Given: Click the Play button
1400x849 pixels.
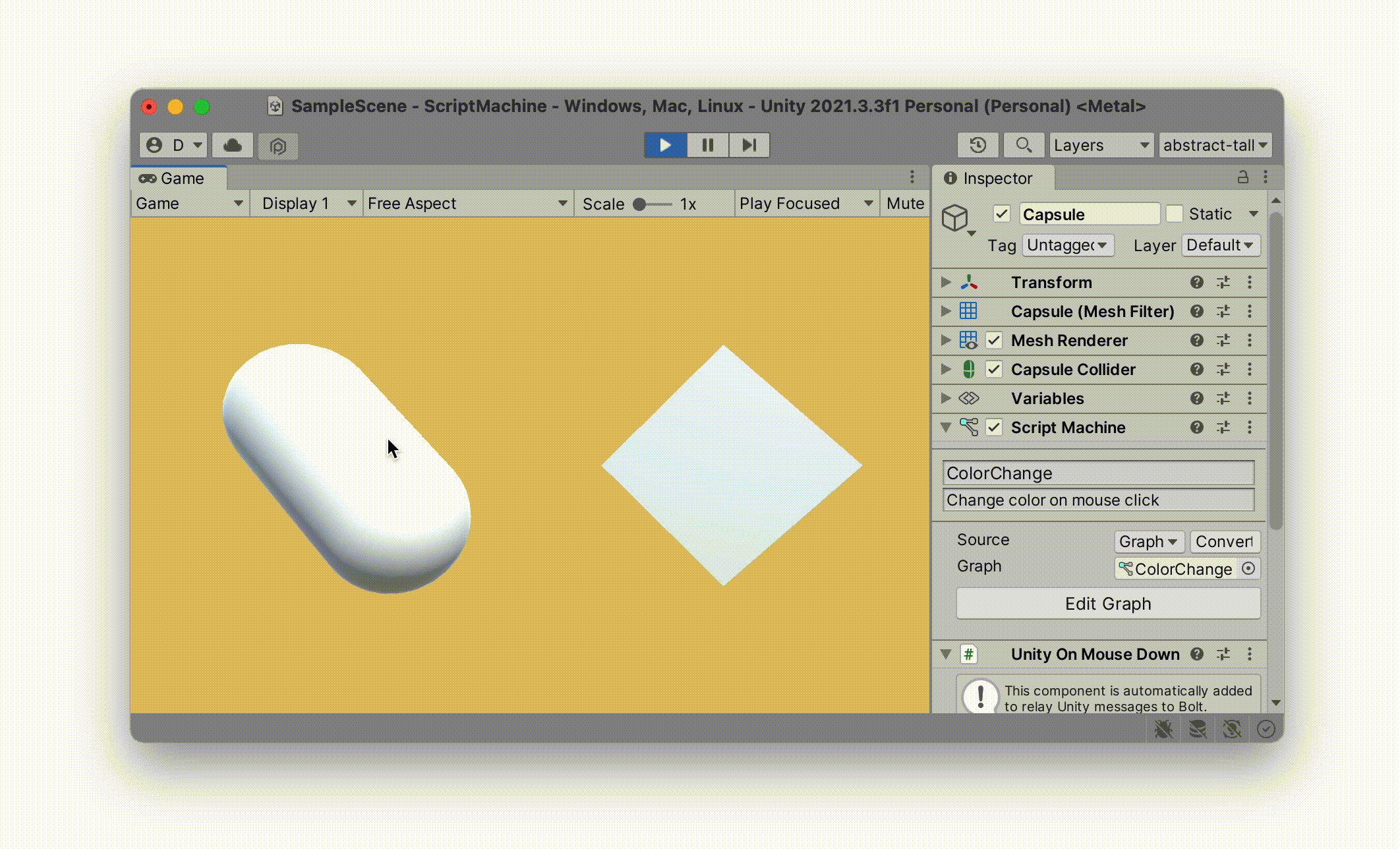Looking at the screenshot, I should click(x=665, y=145).
